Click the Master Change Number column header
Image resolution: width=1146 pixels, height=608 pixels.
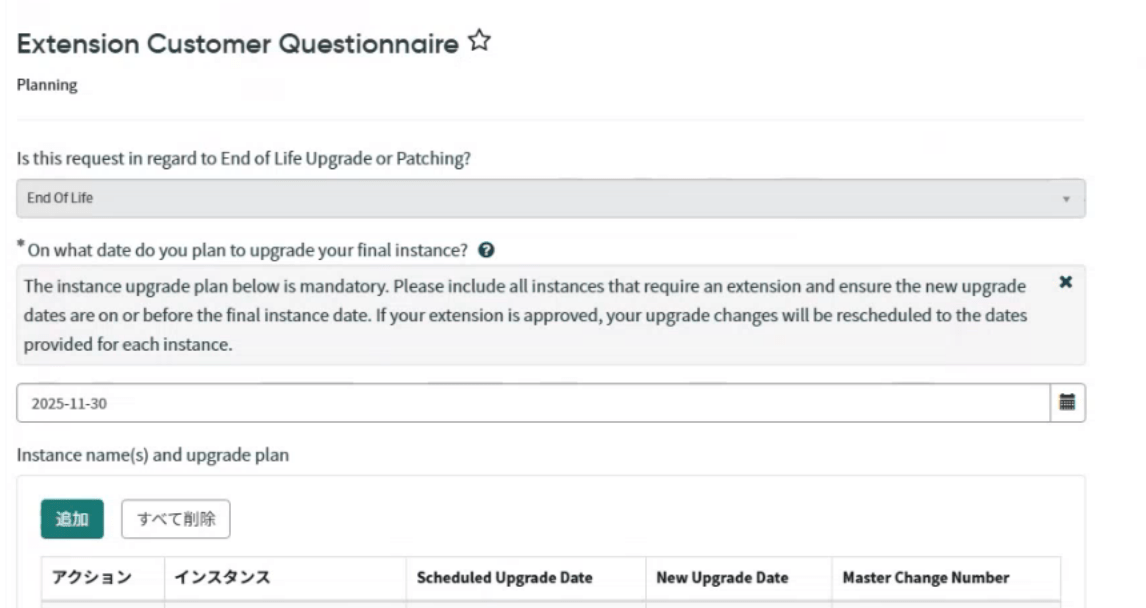coord(926,577)
